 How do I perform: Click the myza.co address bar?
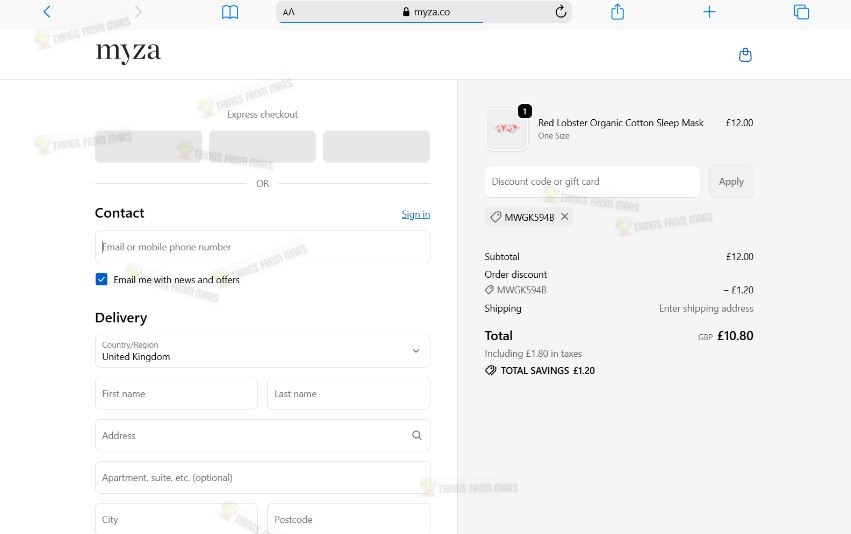(x=424, y=12)
